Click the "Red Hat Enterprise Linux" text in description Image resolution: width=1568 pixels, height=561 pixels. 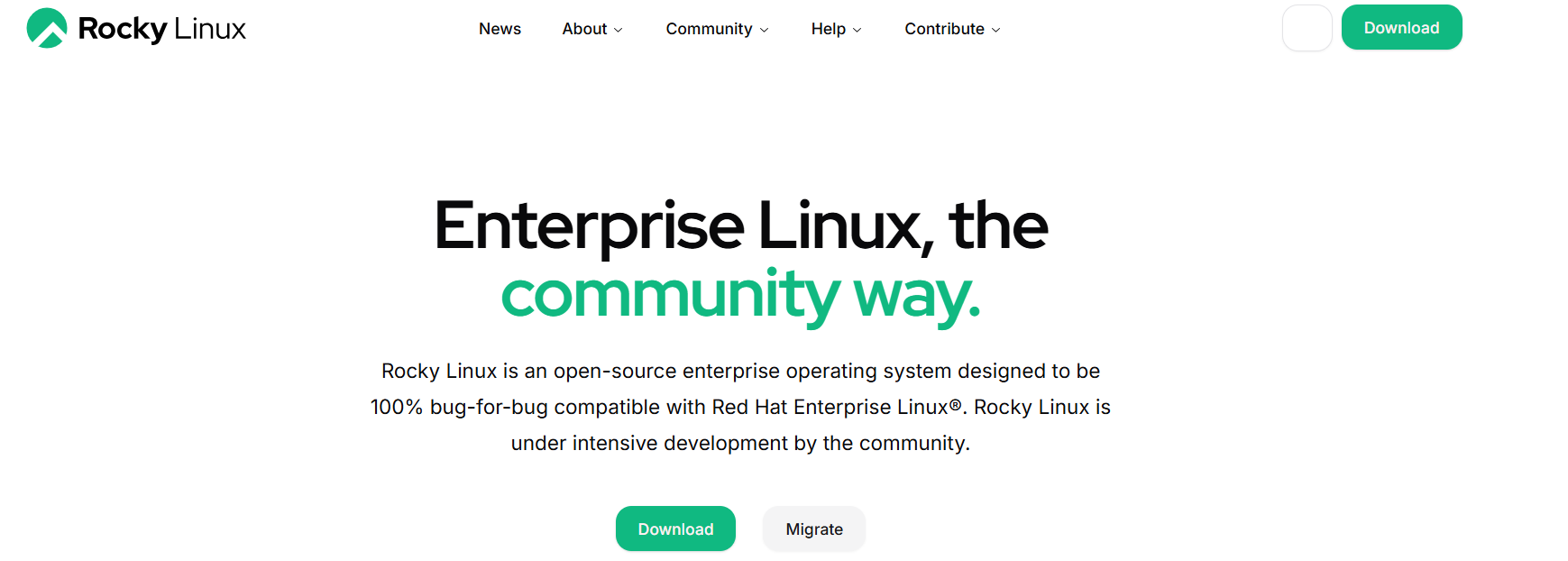point(830,408)
